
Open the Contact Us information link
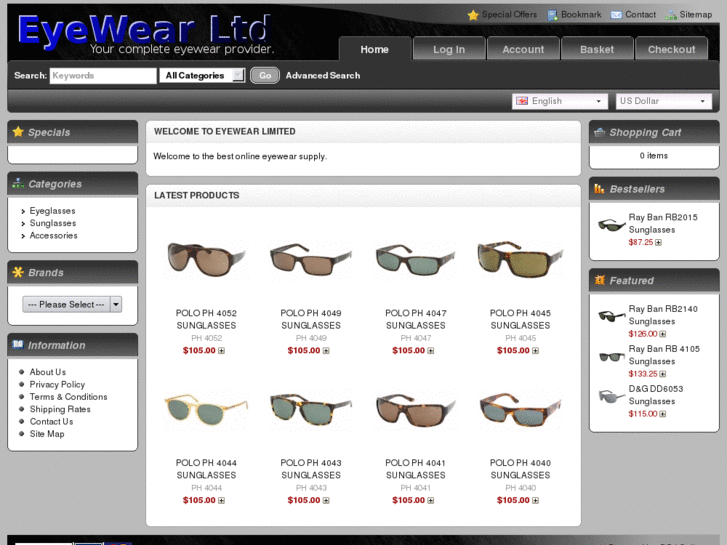51,422
